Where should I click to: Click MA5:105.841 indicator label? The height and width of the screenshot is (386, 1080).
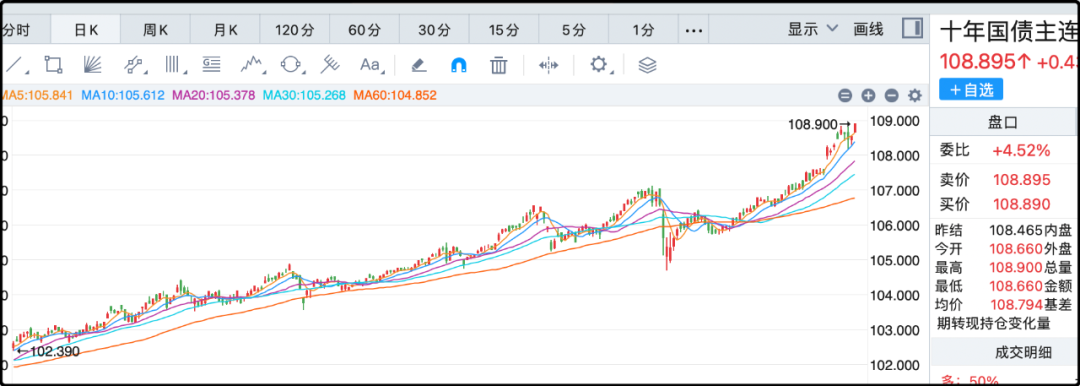point(37,95)
